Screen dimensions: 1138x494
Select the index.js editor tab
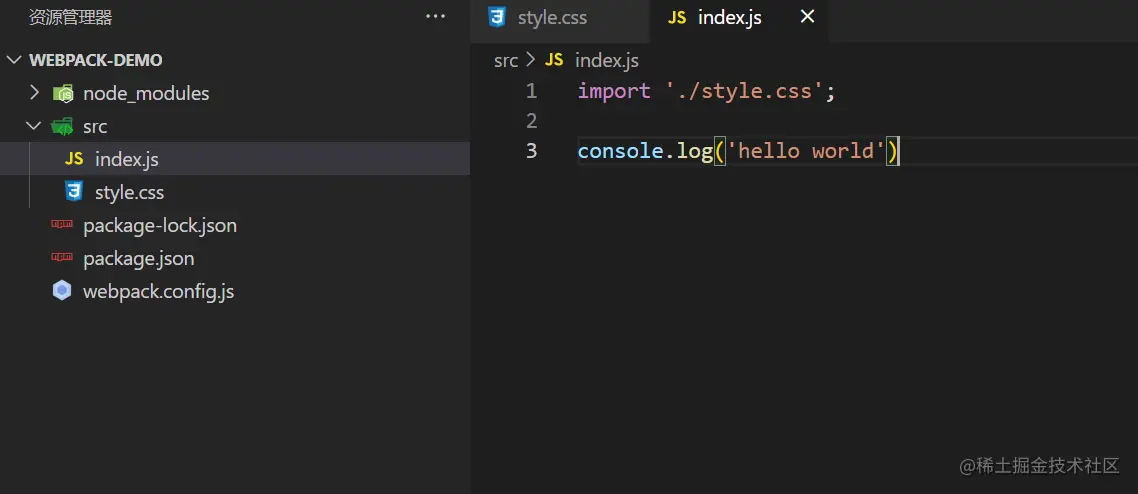click(729, 18)
